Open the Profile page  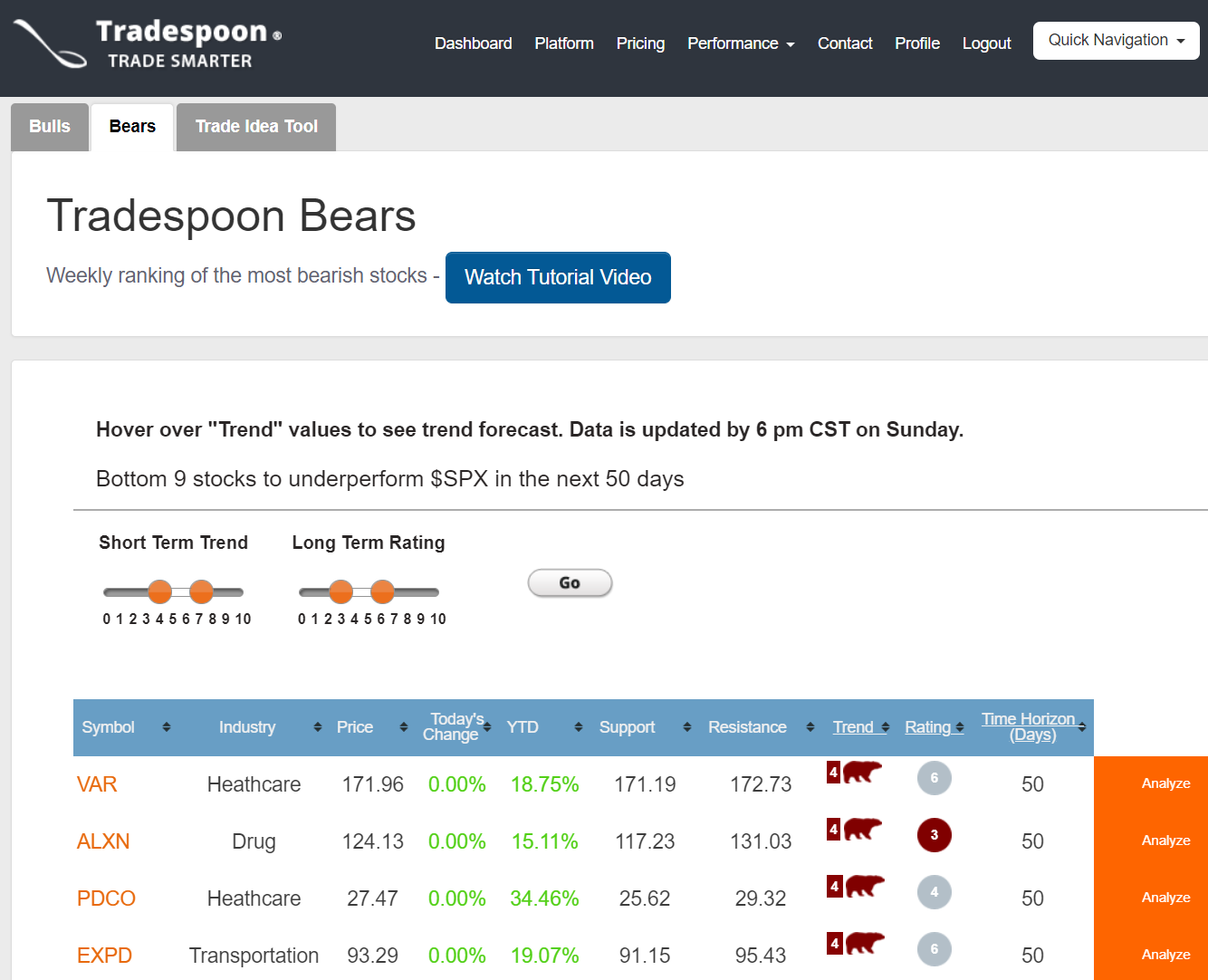917,43
